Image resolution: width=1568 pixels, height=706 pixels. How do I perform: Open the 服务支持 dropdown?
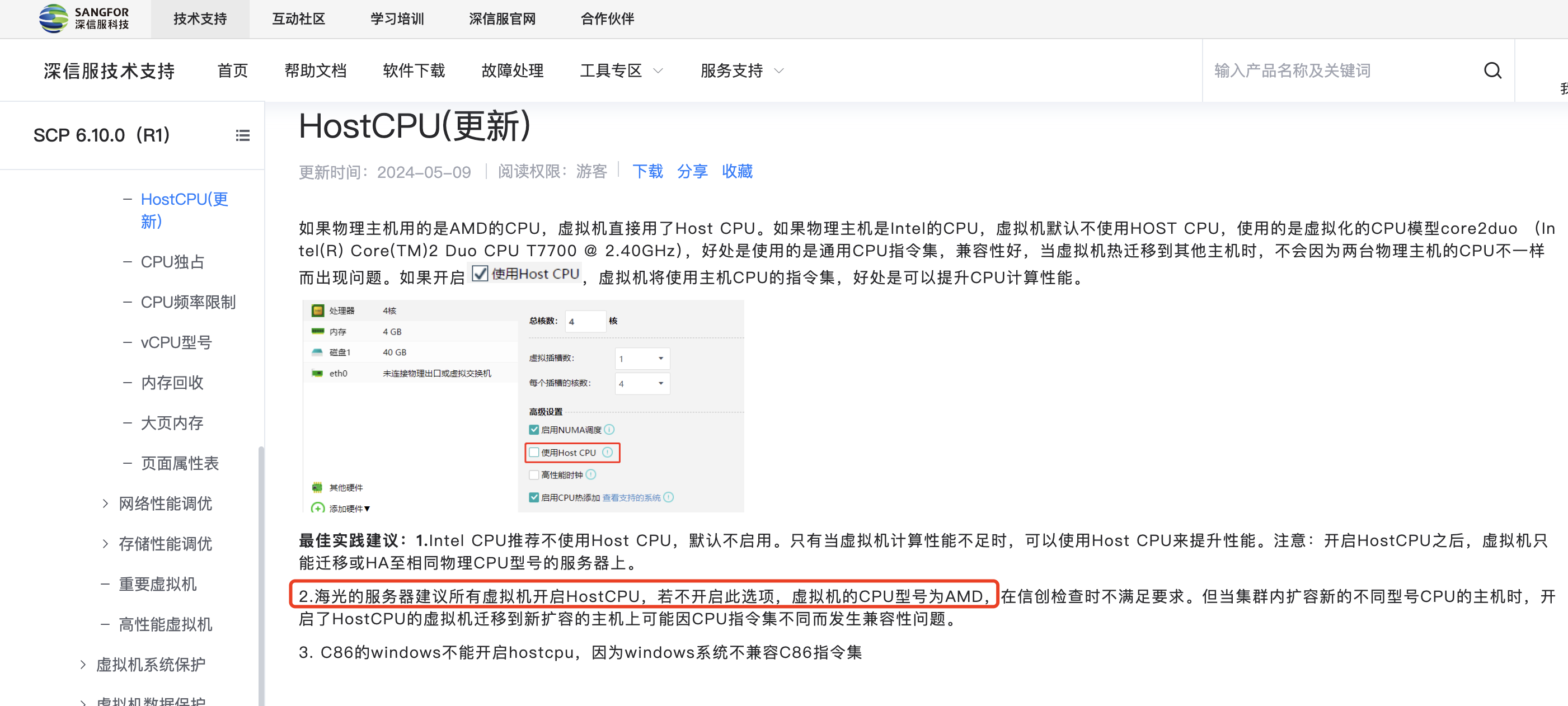pyautogui.click(x=742, y=70)
